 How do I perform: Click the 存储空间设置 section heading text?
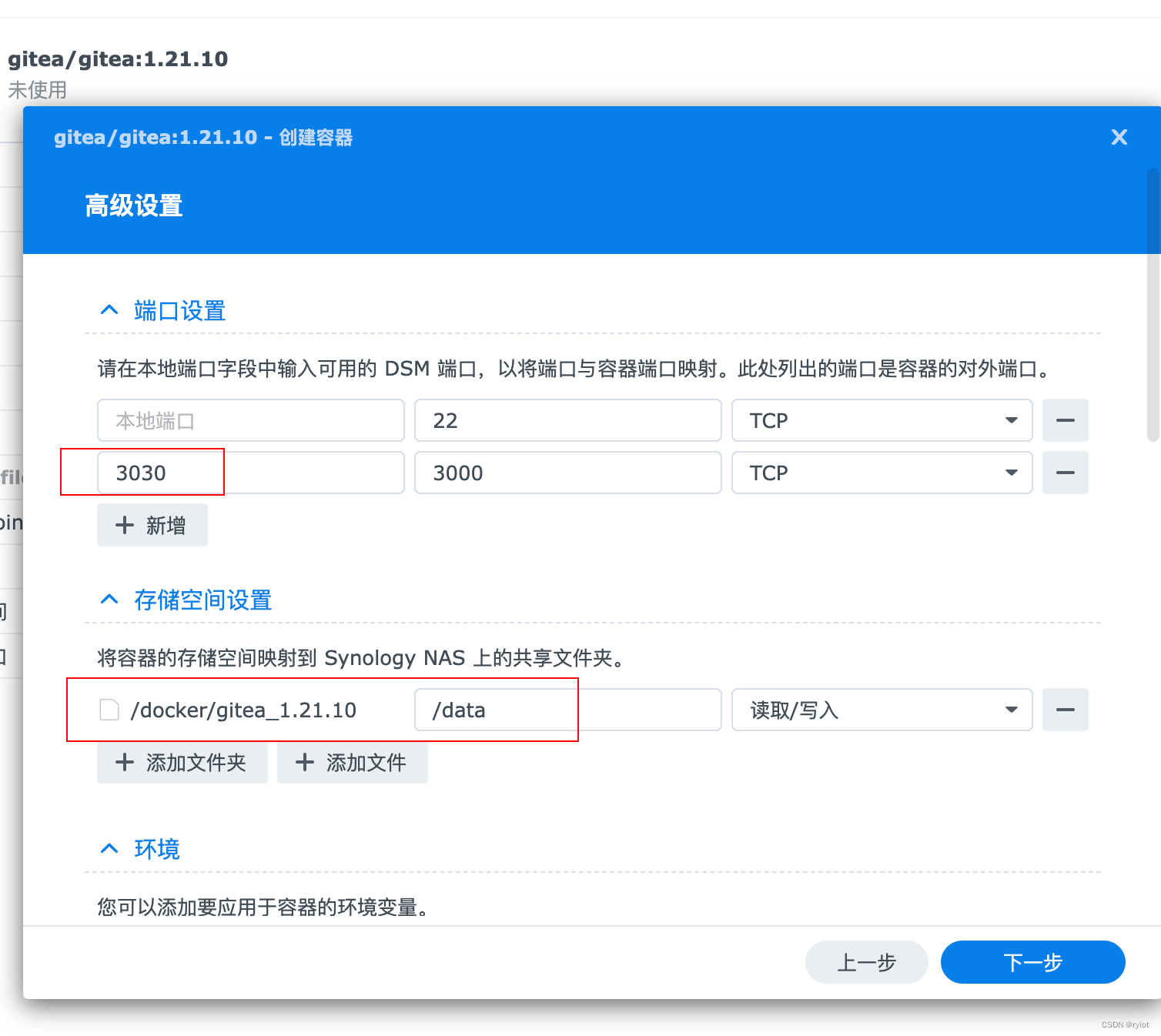[x=203, y=600]
